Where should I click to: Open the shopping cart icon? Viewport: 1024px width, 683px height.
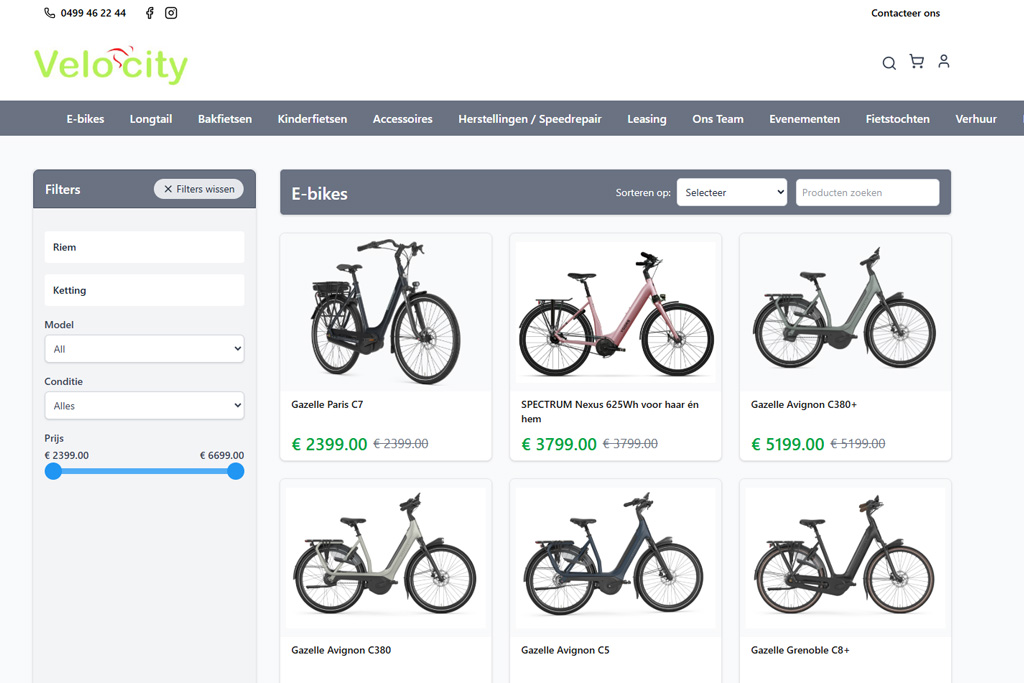(x=916, y=62)
